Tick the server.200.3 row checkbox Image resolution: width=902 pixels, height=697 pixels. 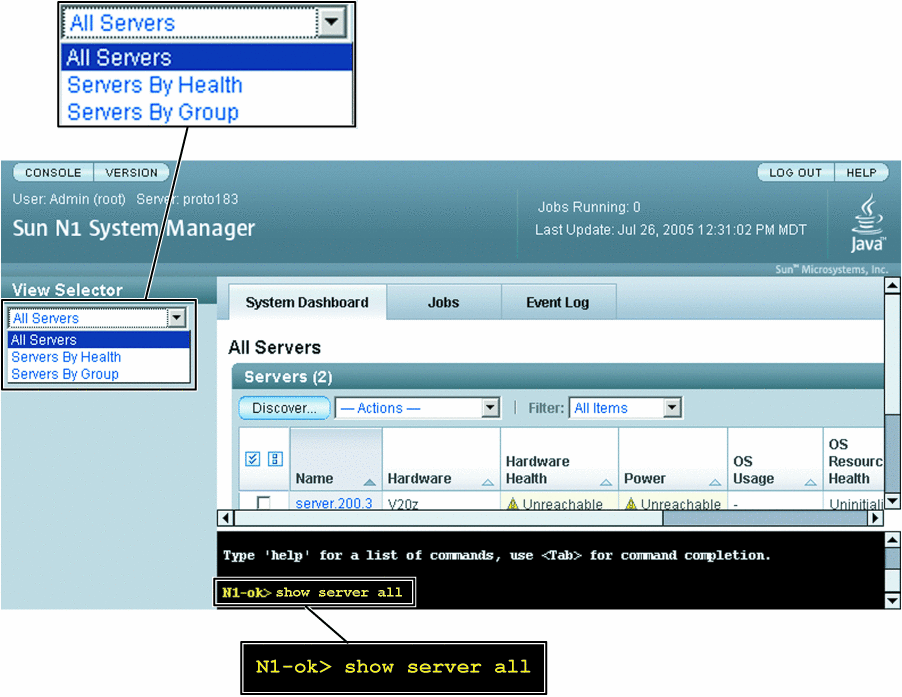point(263,503)
